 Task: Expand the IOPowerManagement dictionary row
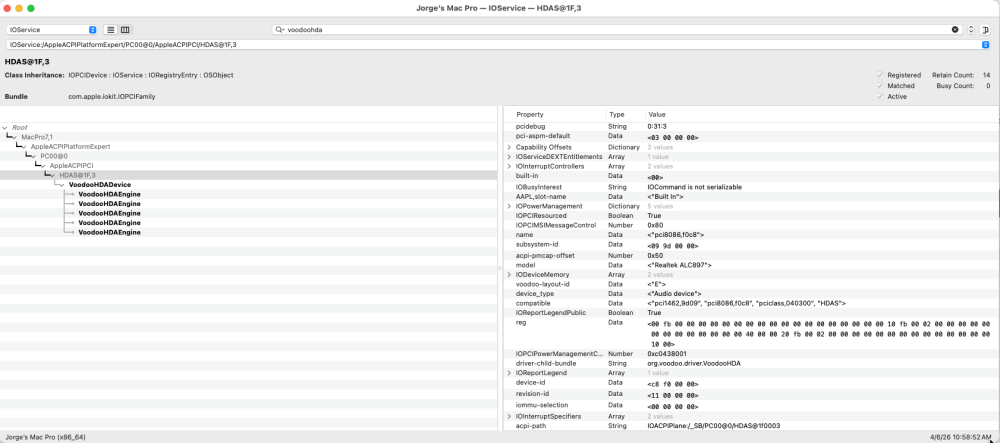(x=509, y=207)
